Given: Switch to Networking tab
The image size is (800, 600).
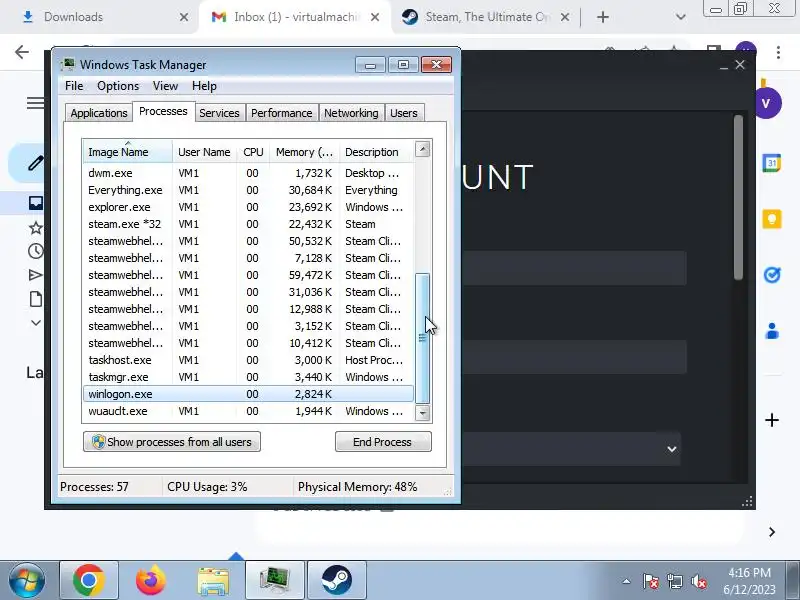Looking at the screenshot, I should (x=352, y=113).
